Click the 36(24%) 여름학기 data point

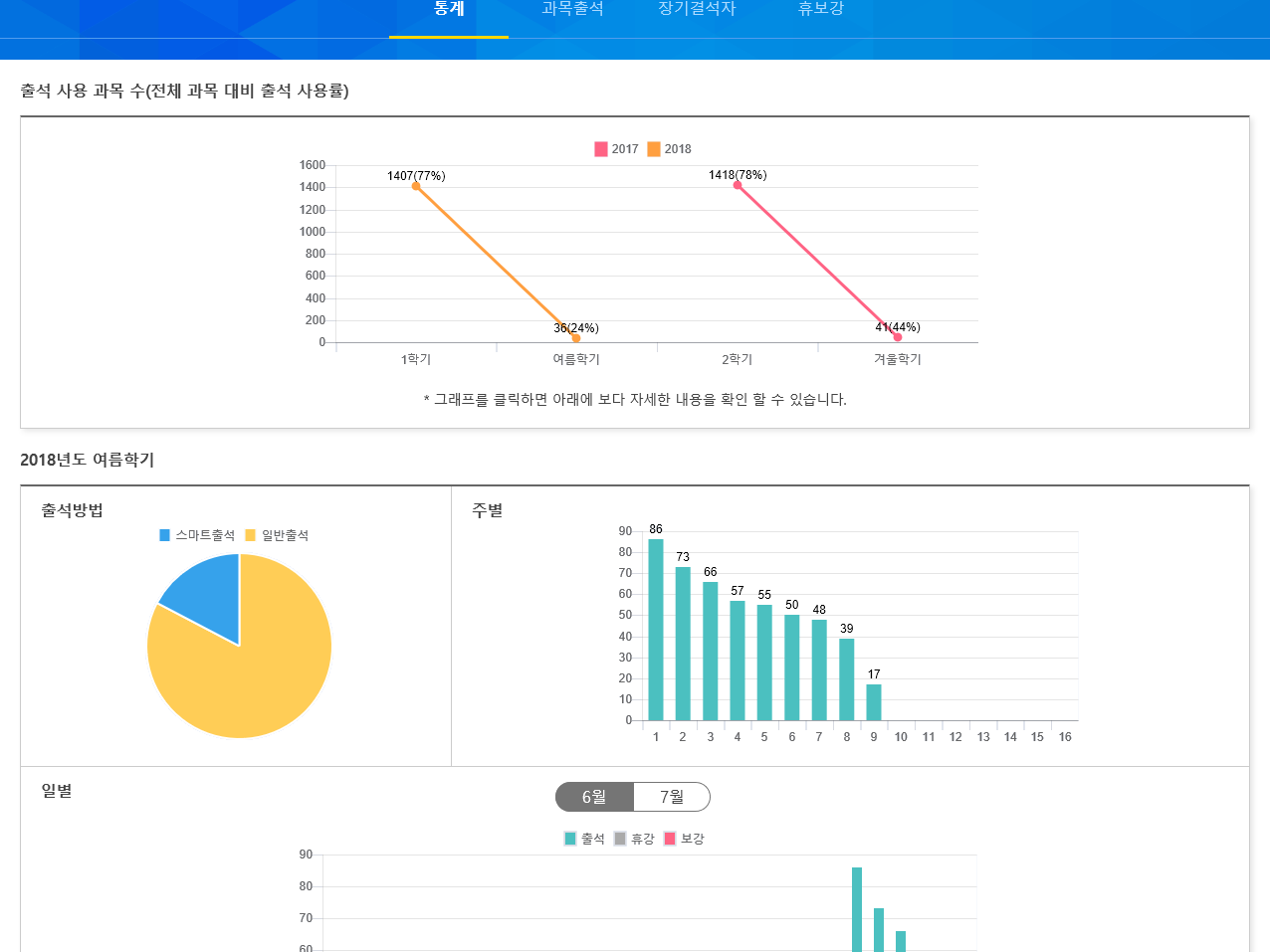(576, 338)
